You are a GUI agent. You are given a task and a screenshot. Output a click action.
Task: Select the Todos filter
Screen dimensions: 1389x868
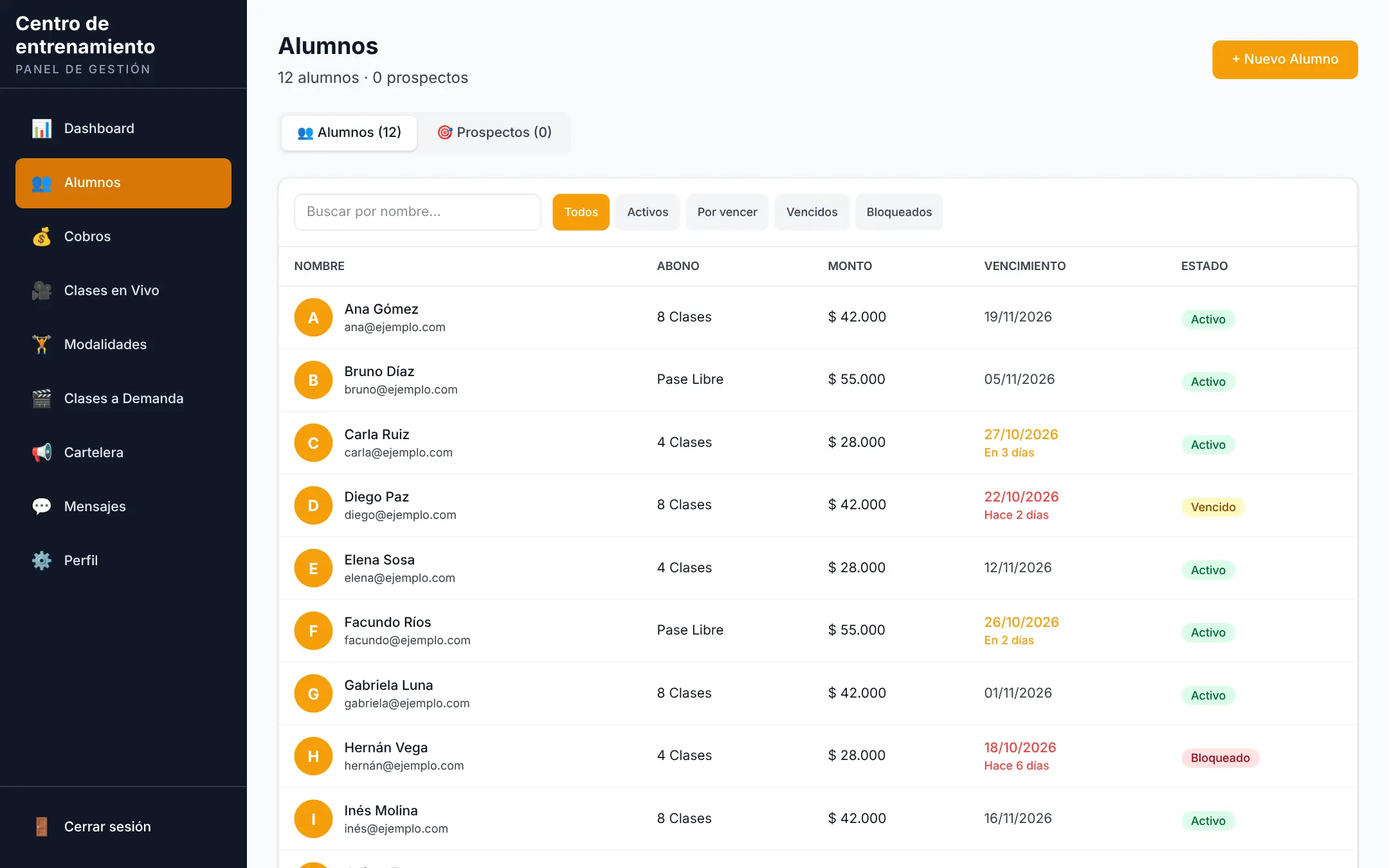pos(581,212)
